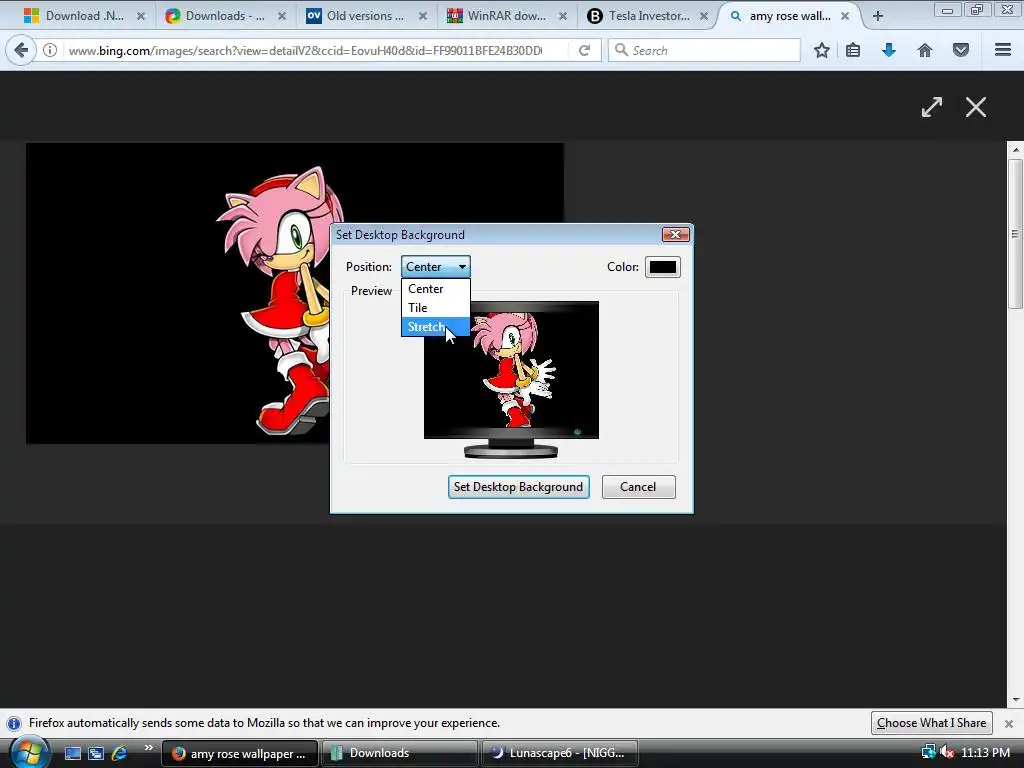
Task: Click the network tray icon
Action: 928,753
